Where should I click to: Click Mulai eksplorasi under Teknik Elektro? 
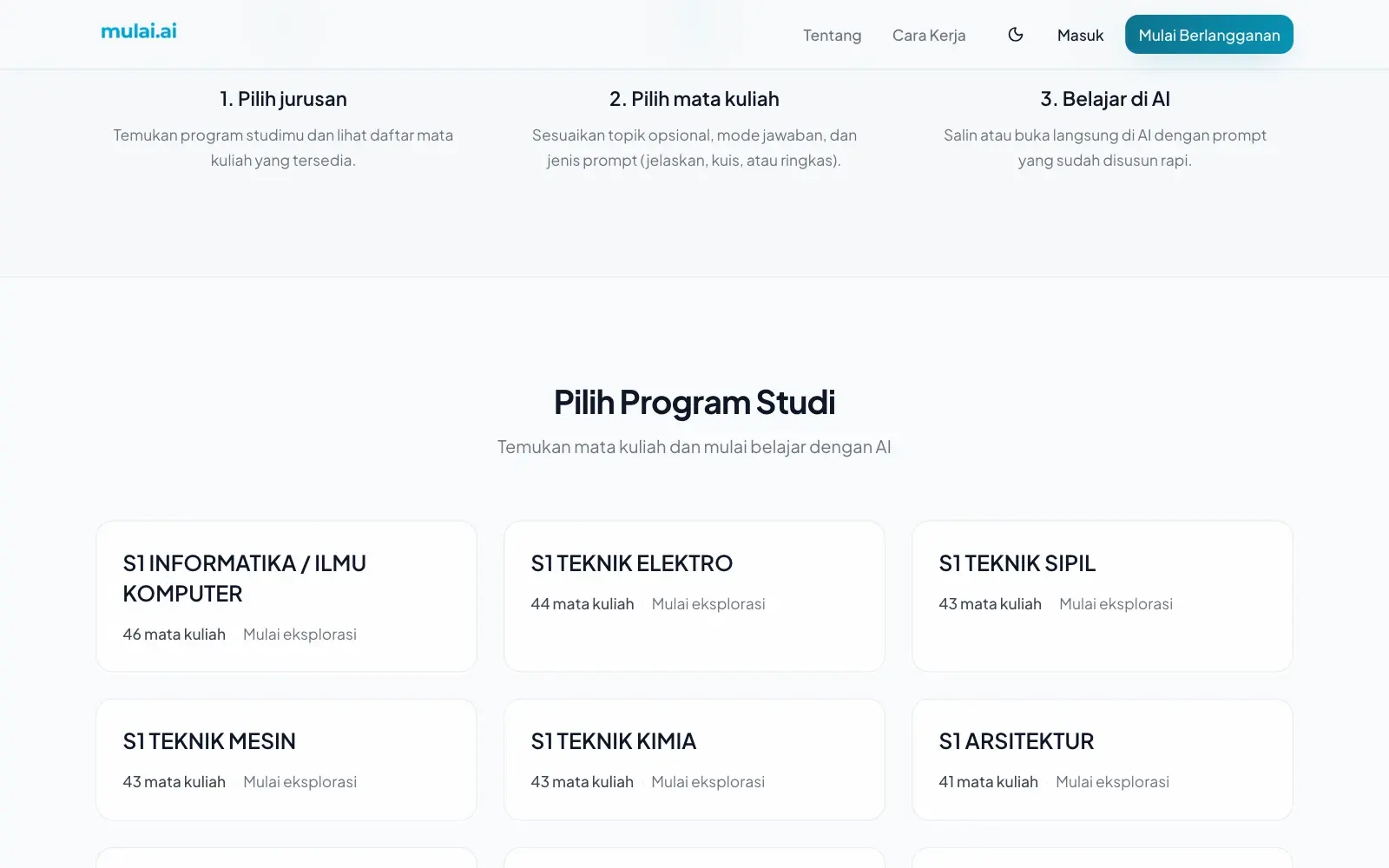pyautogui.click(x=708, y=604)
